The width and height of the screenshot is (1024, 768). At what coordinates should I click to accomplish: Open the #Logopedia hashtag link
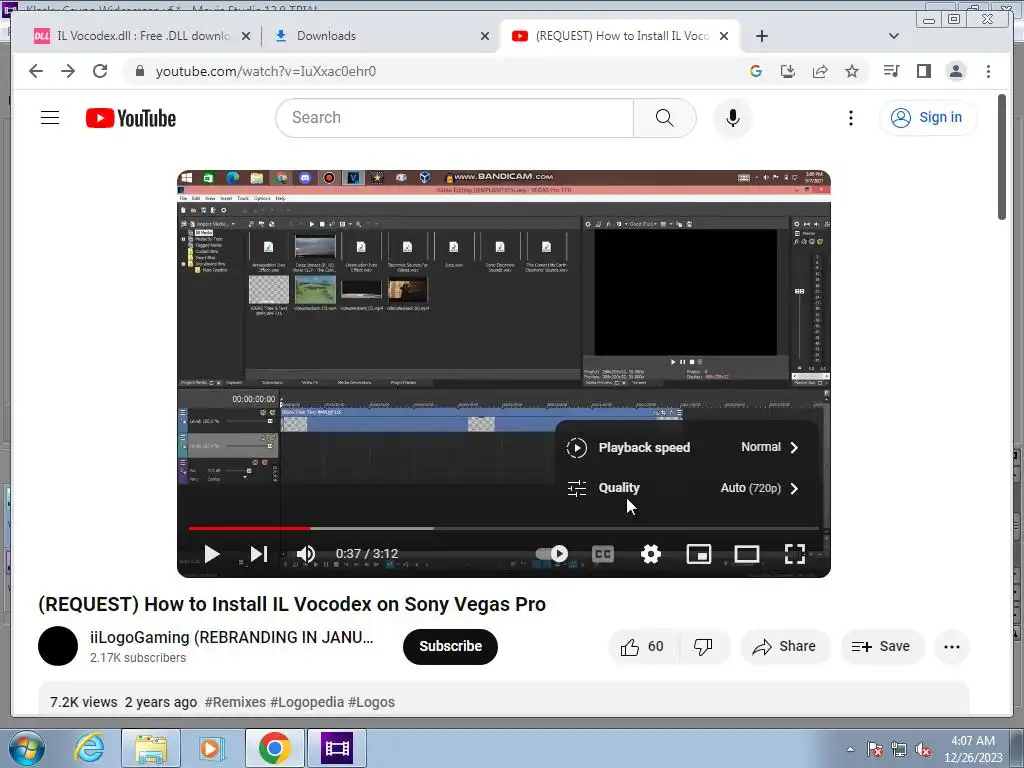tap(307, 702)
